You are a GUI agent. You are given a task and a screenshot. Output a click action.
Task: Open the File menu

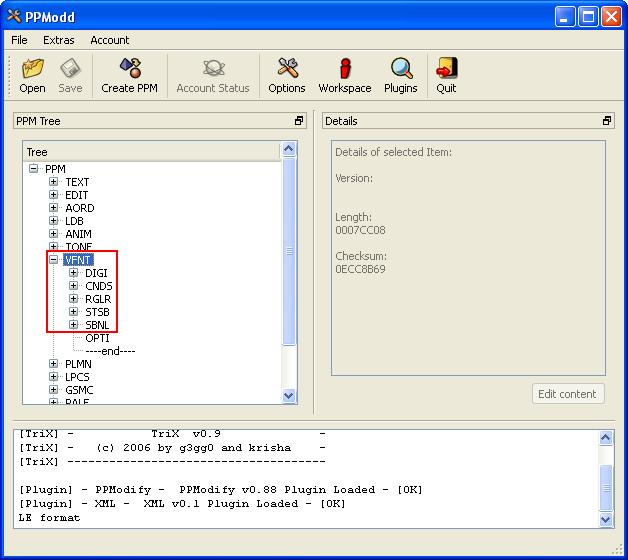(19, 40)
